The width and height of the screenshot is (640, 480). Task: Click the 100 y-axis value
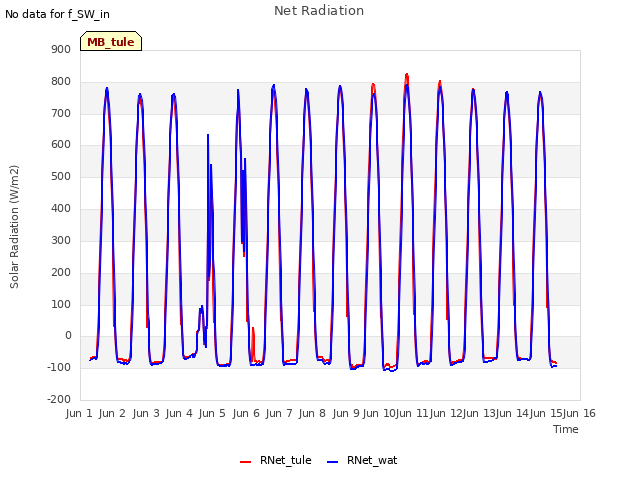pyautogui.click(x=61, y=304)
